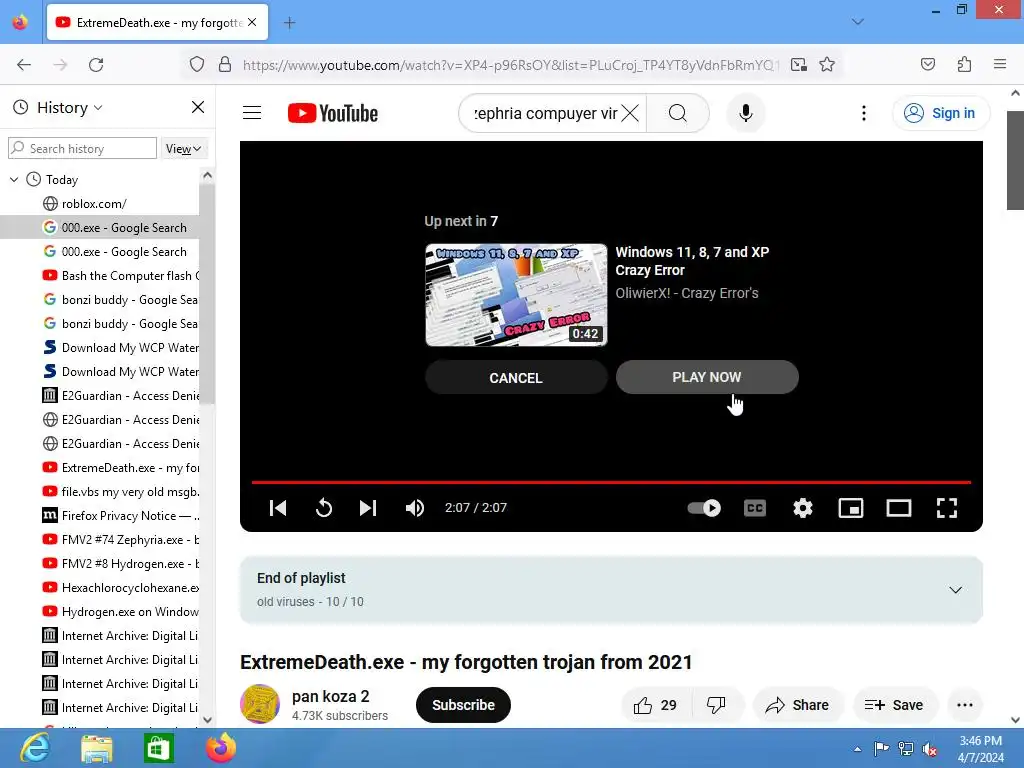Go back to previous page
Image resolution: width=1024 pixels, height=768 pixels.
coord(24,65)
